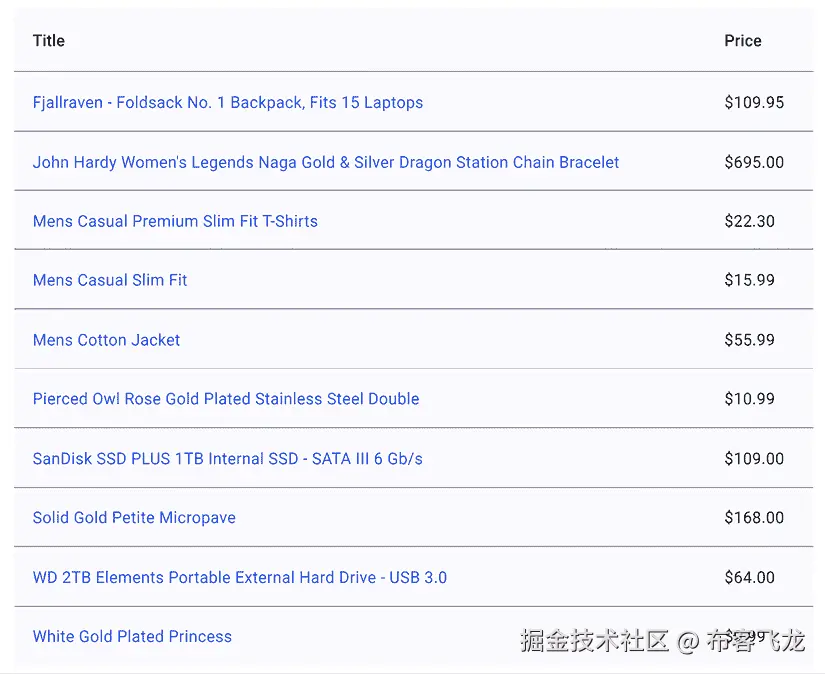
Task: Click the Solid Gold Petite Micropave link
Action: tap(134, 518)
